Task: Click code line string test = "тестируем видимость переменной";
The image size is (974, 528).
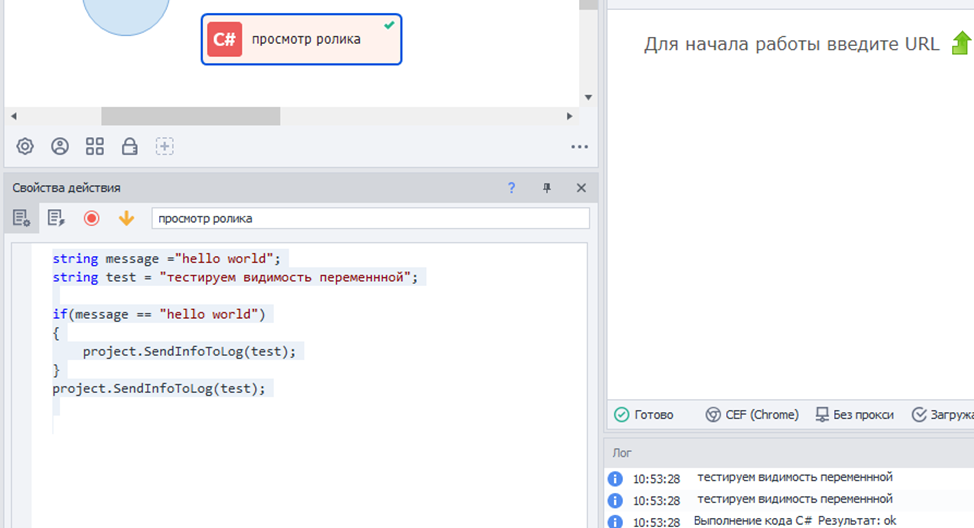Action: tap(235, 277)
